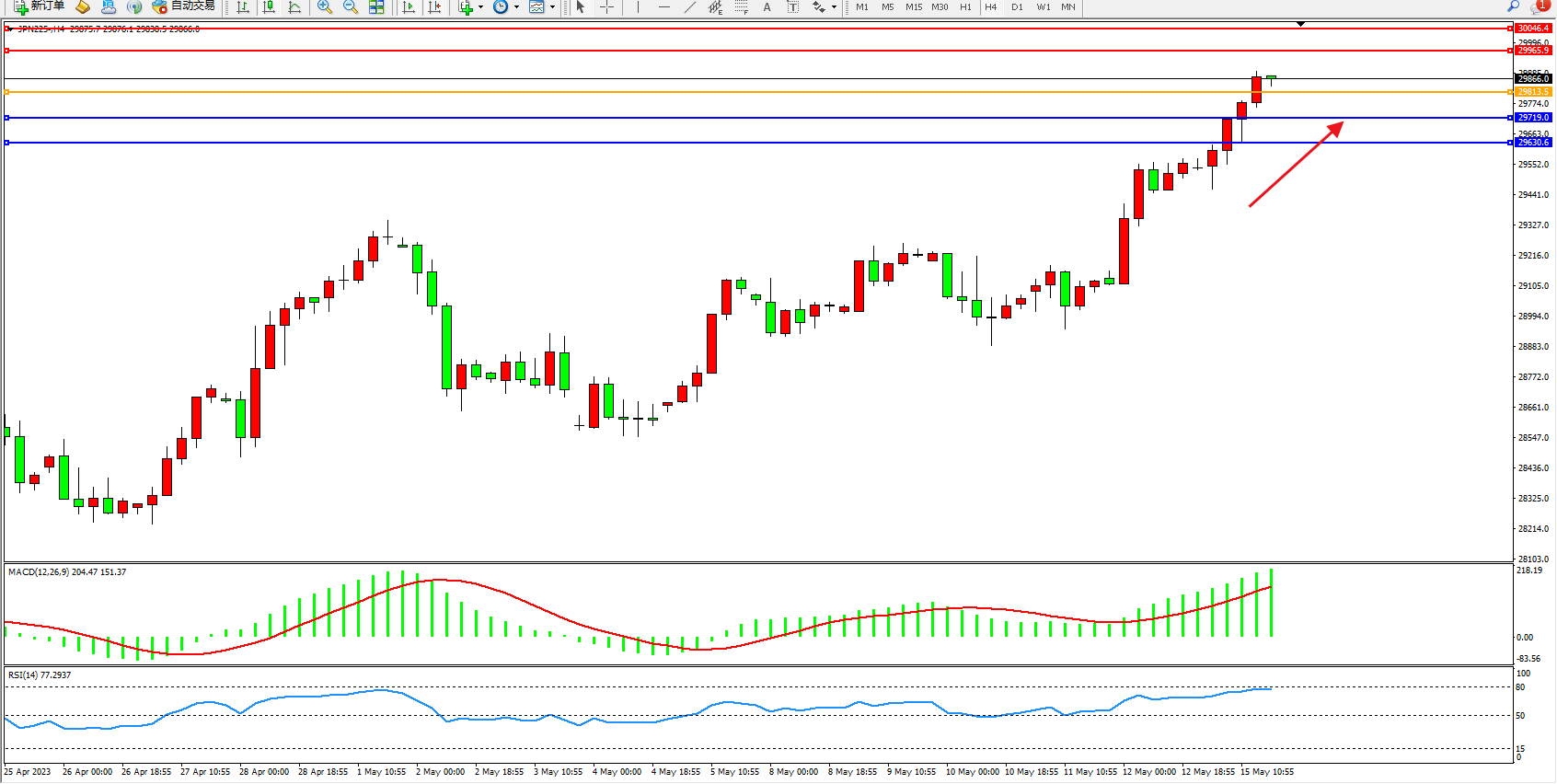Expand the periodicity clock dropdown
The image size is (1557, 784).
click(516, 7)
